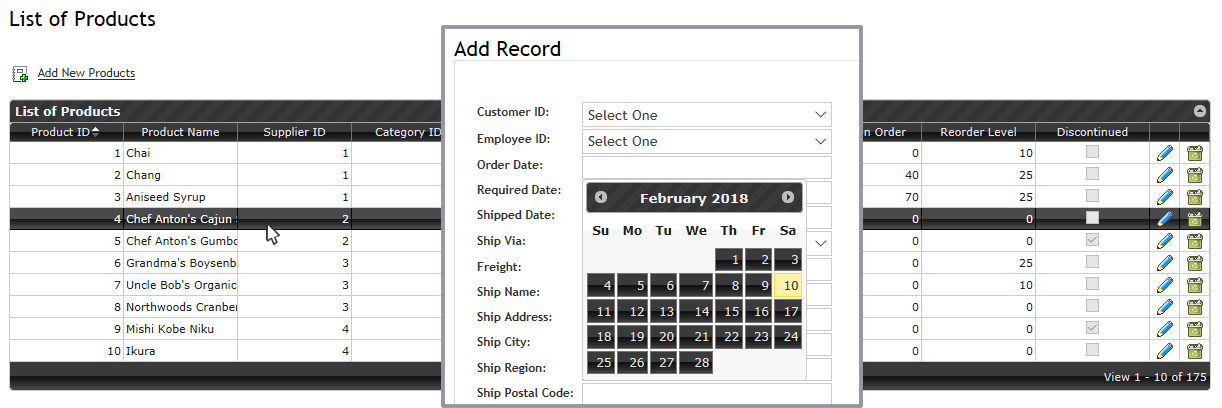Open the Customer ID dropdown

tap(706, 115)
